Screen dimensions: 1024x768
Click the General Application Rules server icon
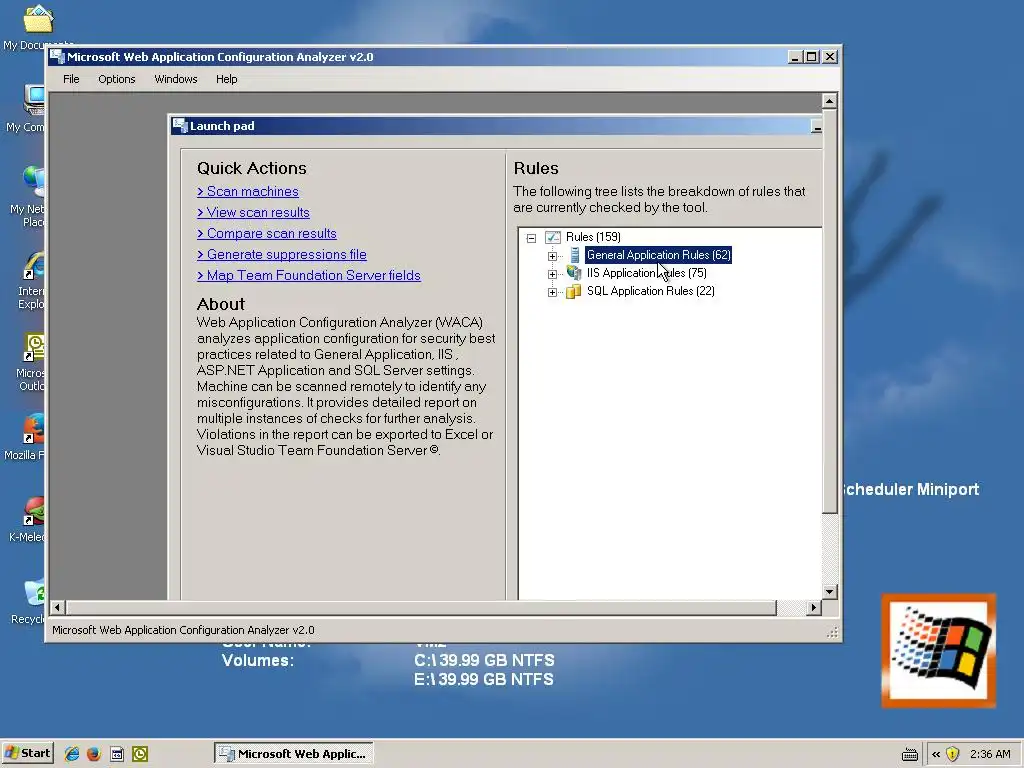coord(575,255)
